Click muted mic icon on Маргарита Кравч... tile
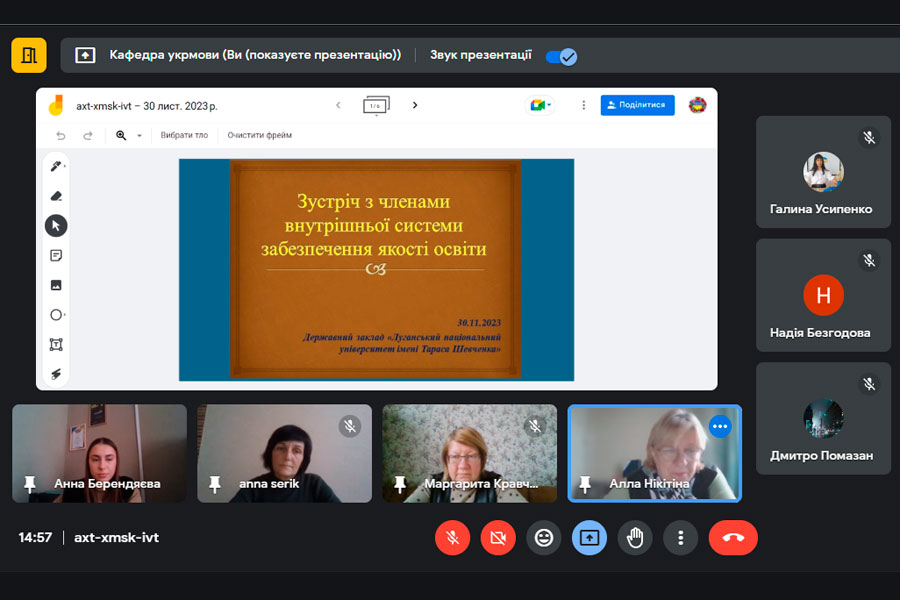900x600 pixels. coord(535,427)
